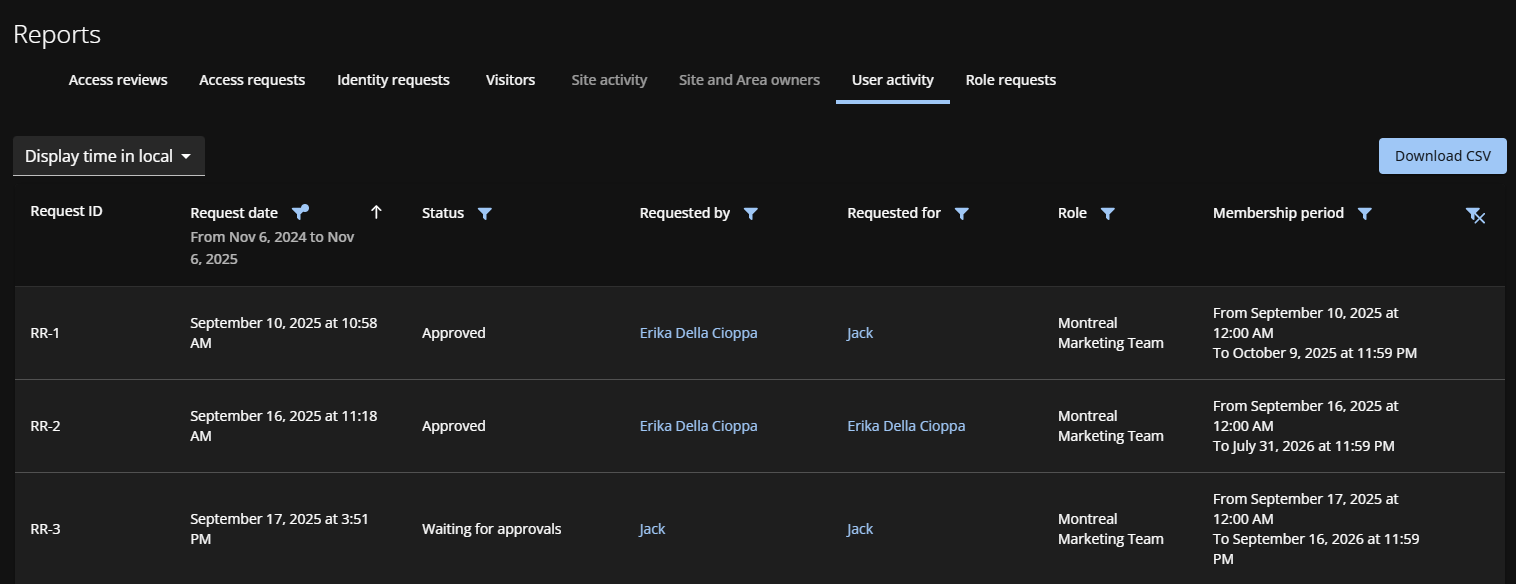Click the Membership period filter icon
Image resolution: width=1516 pixels, height=584 pixels.
click(x=1364, y=213)
